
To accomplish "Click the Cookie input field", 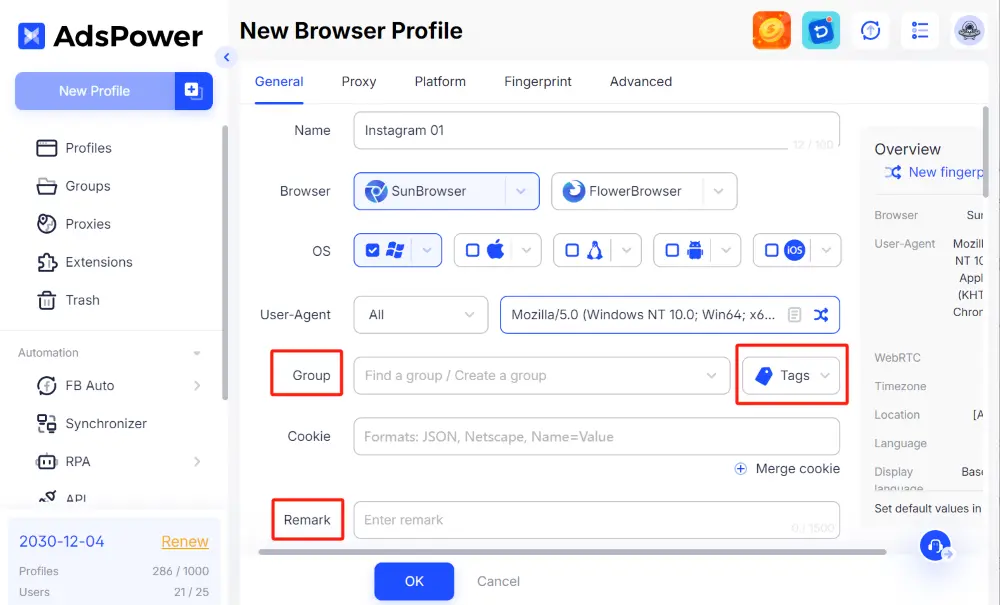I will click(596, 437).
